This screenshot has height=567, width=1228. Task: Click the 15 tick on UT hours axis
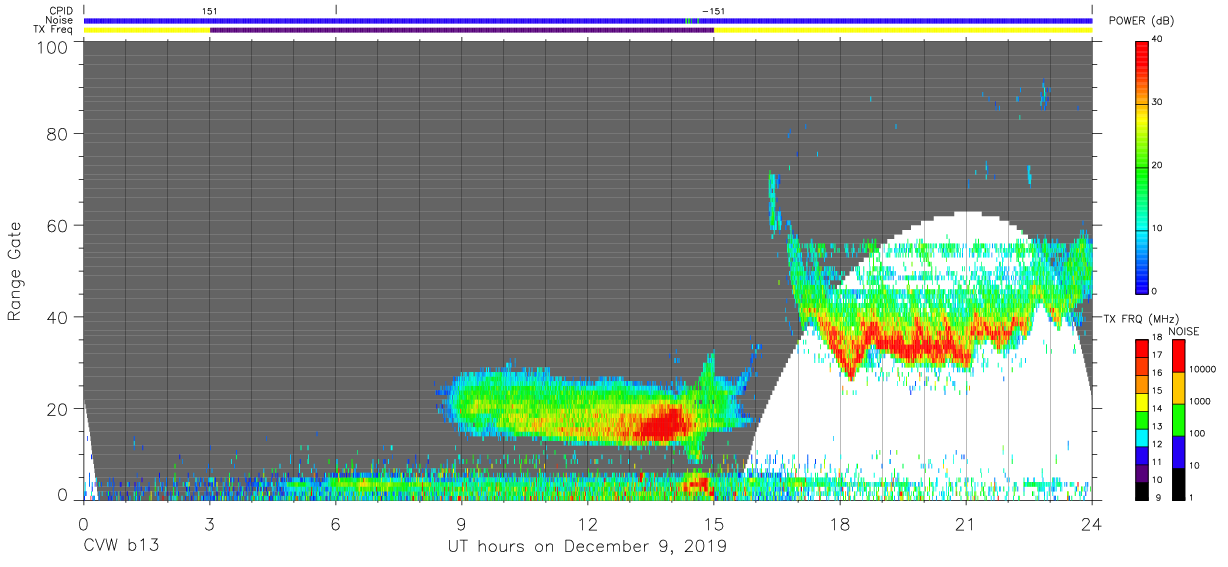click(x=714, y=522)
